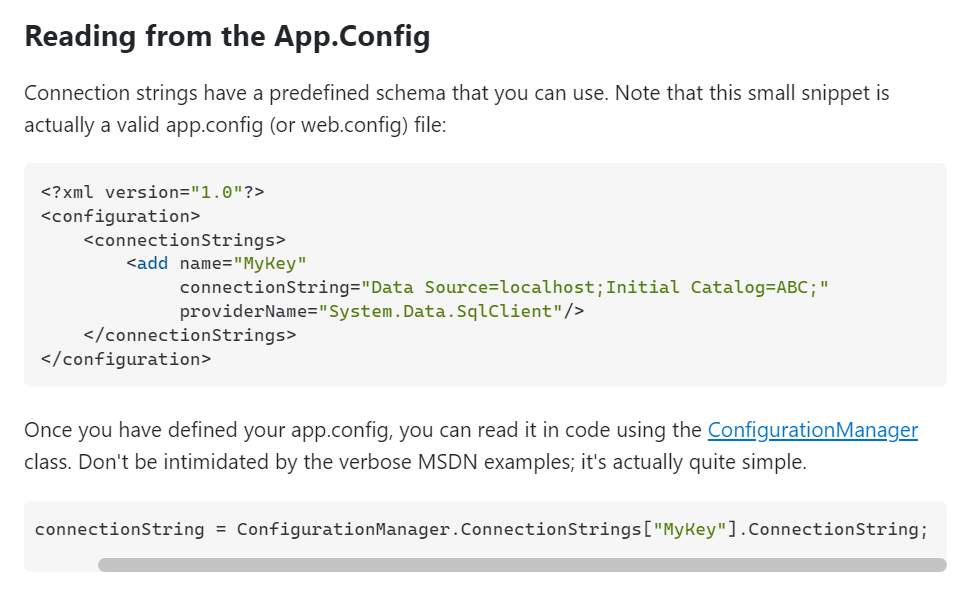
Task: Click the name="MyKey" attribute in XML
Action: coord(243,264)
